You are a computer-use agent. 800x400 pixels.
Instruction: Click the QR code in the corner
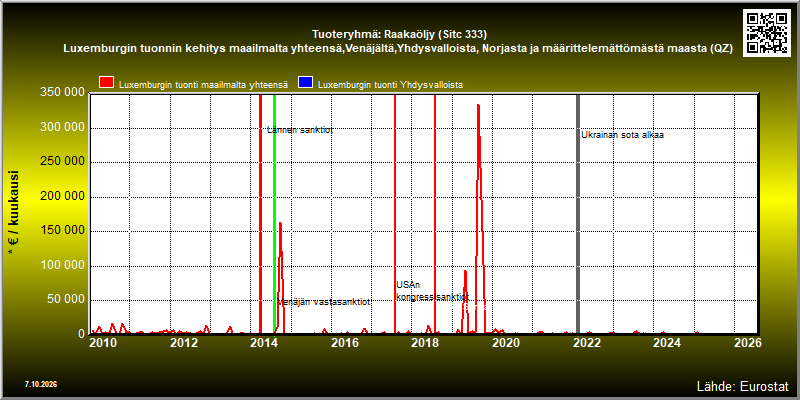[766, 32]
